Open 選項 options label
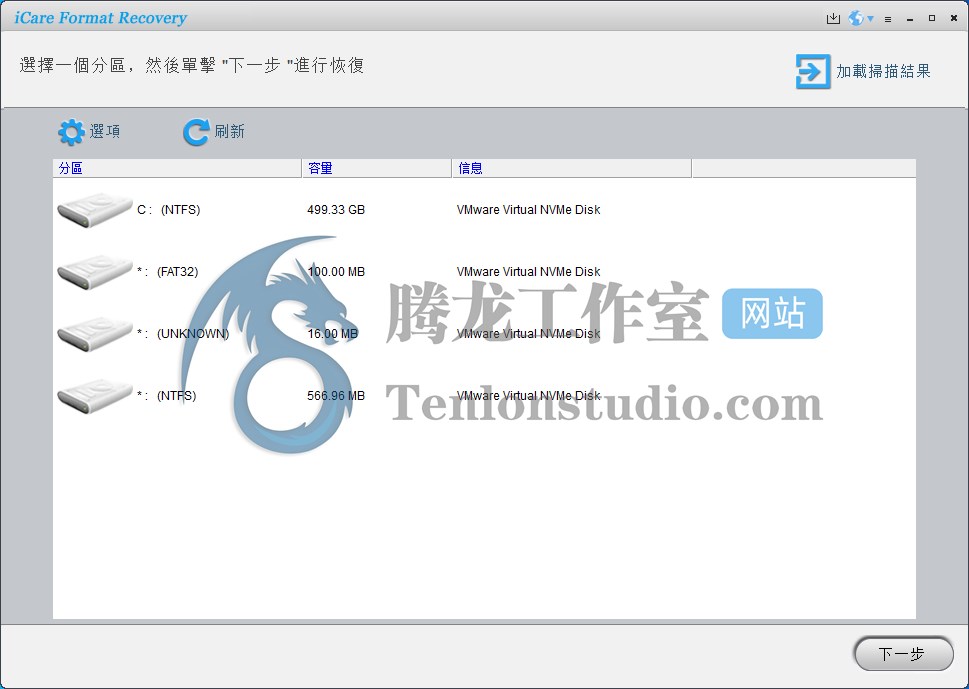969x689 pixels. 105,132
